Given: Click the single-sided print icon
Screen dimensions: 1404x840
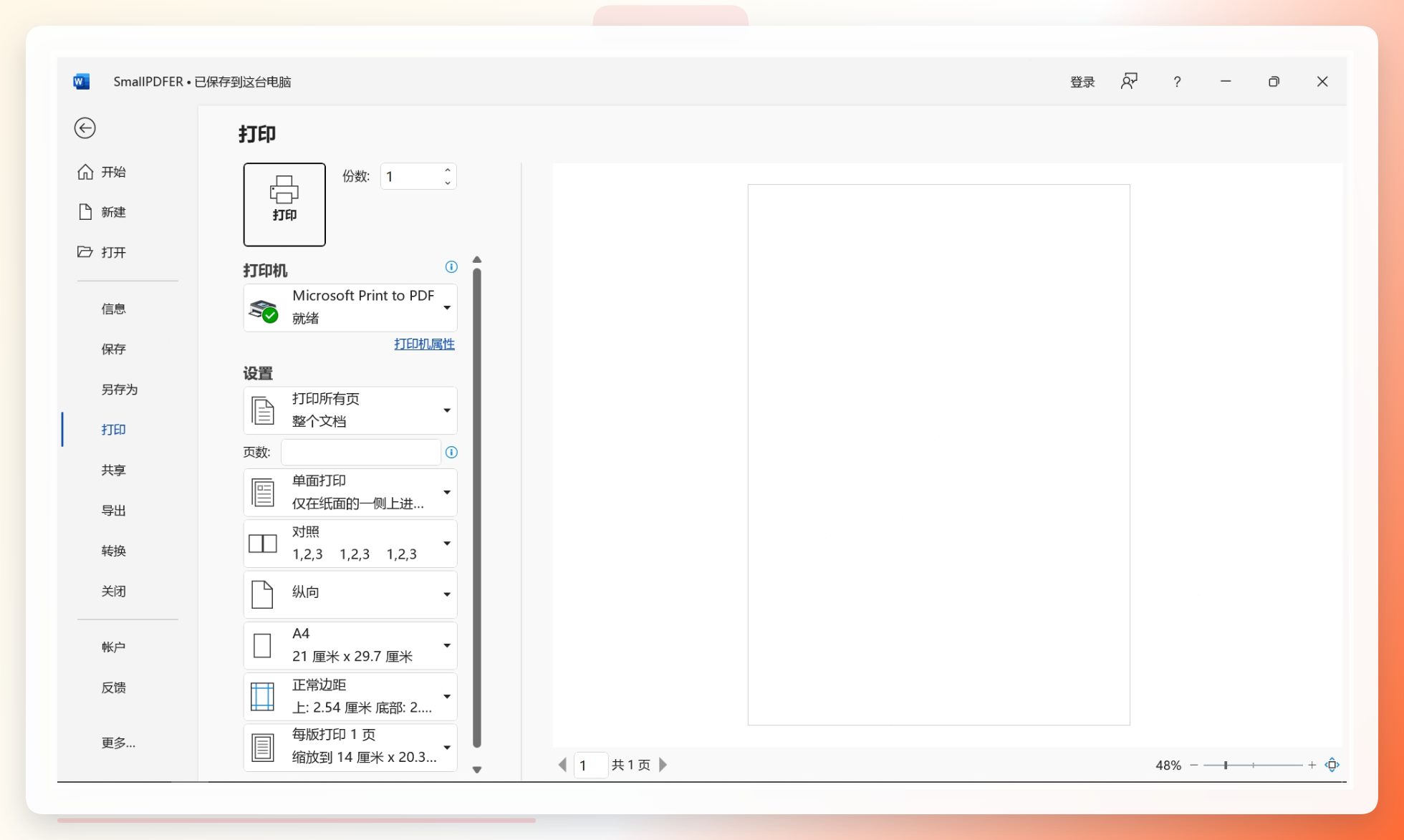Looking at the screenshot, I should 263,493.
